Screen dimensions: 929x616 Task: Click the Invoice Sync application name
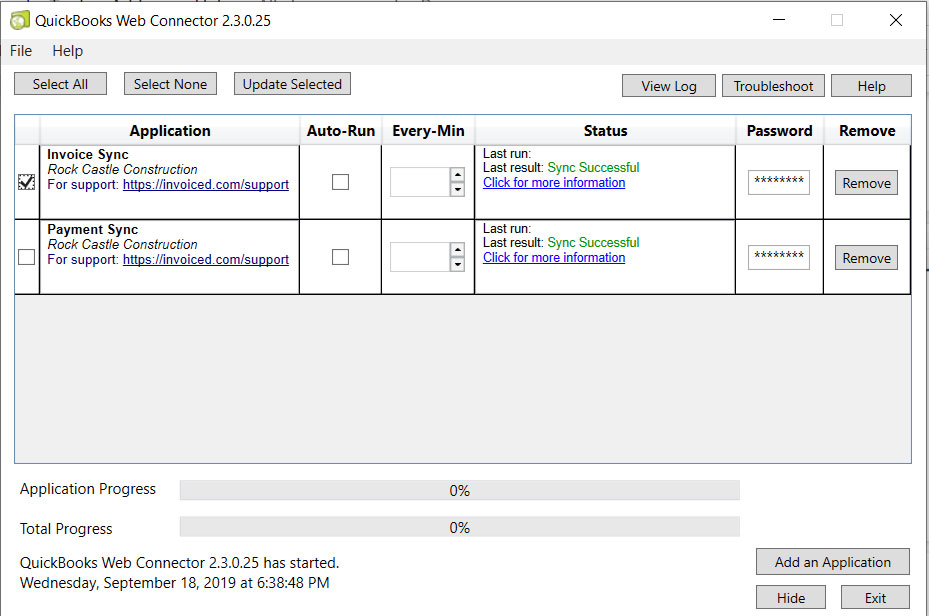[x=88, y=155]
